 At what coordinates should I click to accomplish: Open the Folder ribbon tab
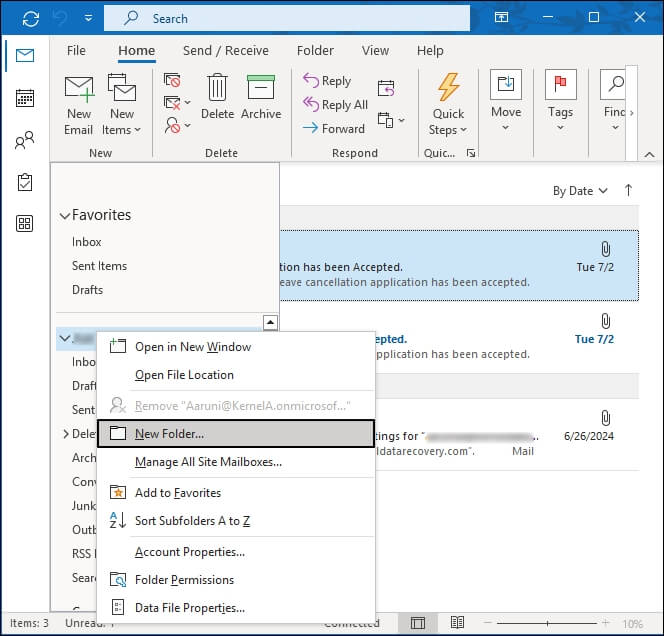(x=315, y=50)
